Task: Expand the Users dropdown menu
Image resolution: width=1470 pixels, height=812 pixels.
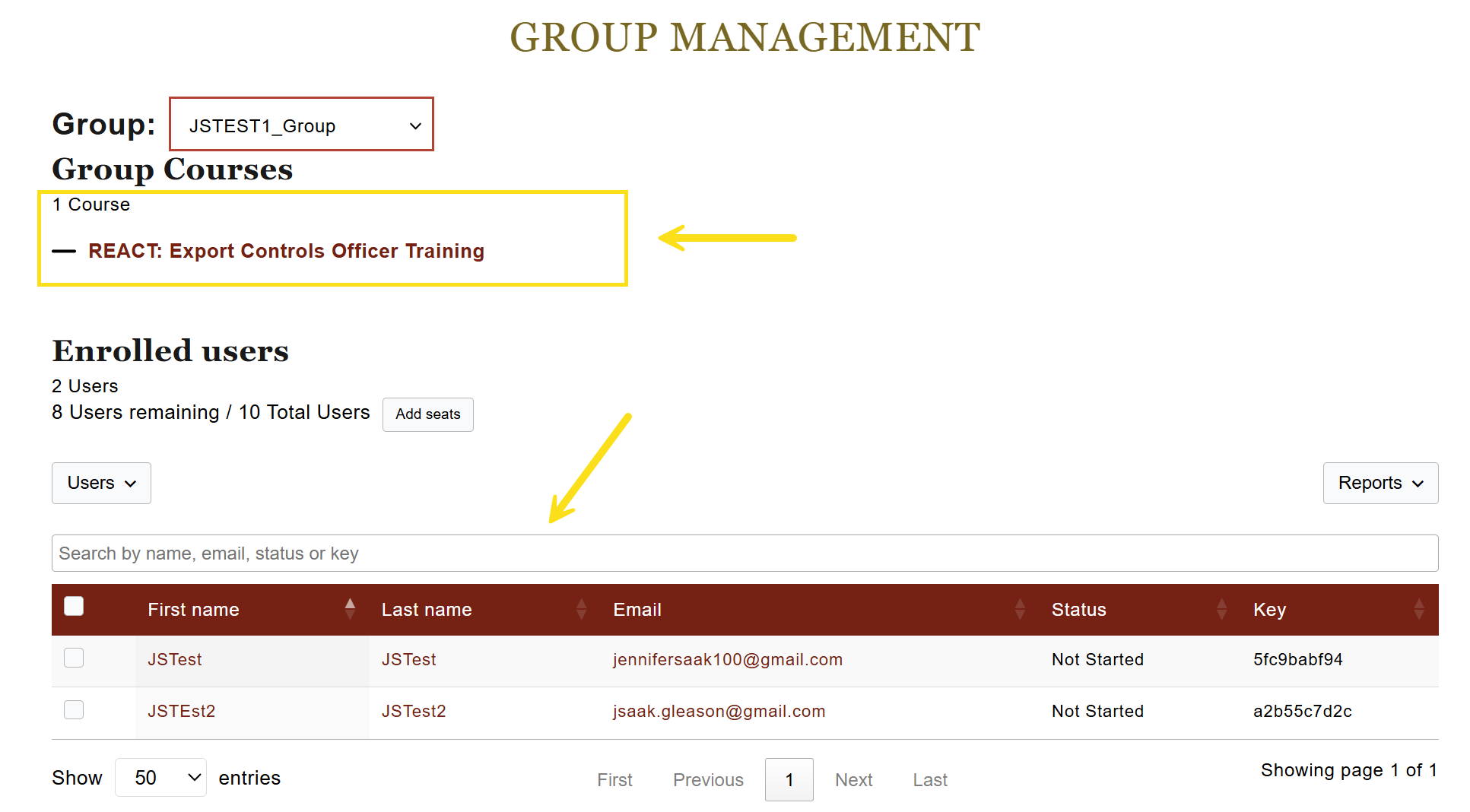Action: point(101,483)
